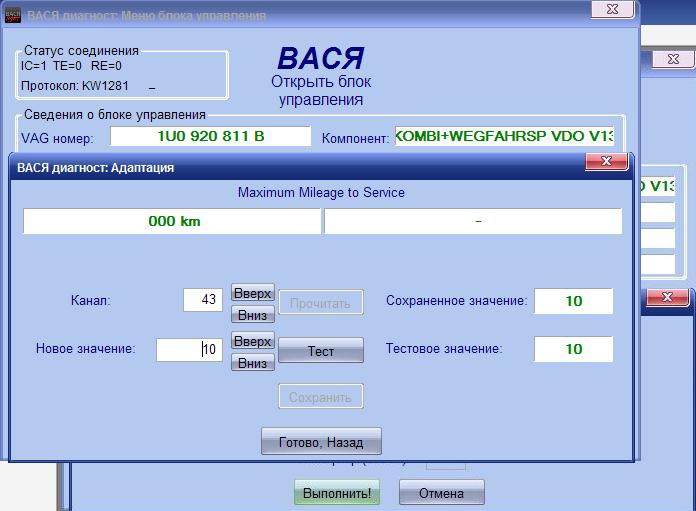
Task: Click the Тестовое значение field showing 10
Action: coord(573,349)
